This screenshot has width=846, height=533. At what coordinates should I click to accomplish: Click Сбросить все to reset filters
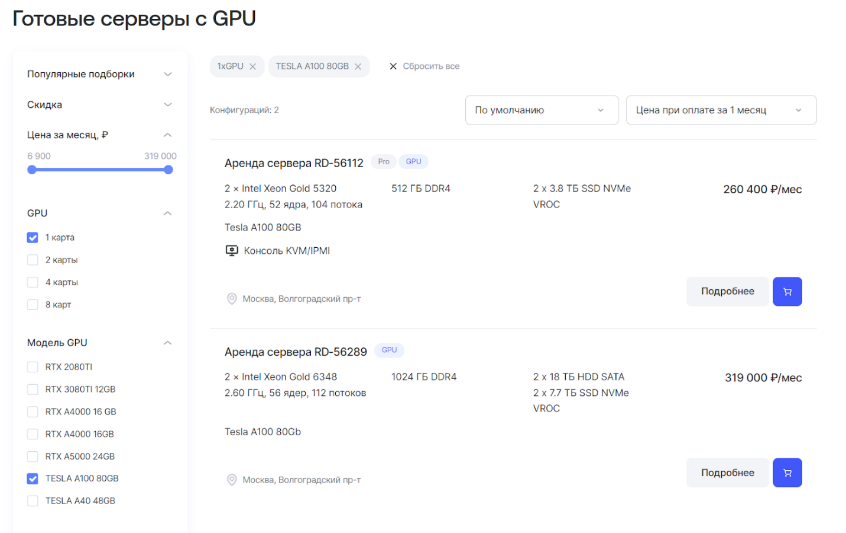pos(424,67)
